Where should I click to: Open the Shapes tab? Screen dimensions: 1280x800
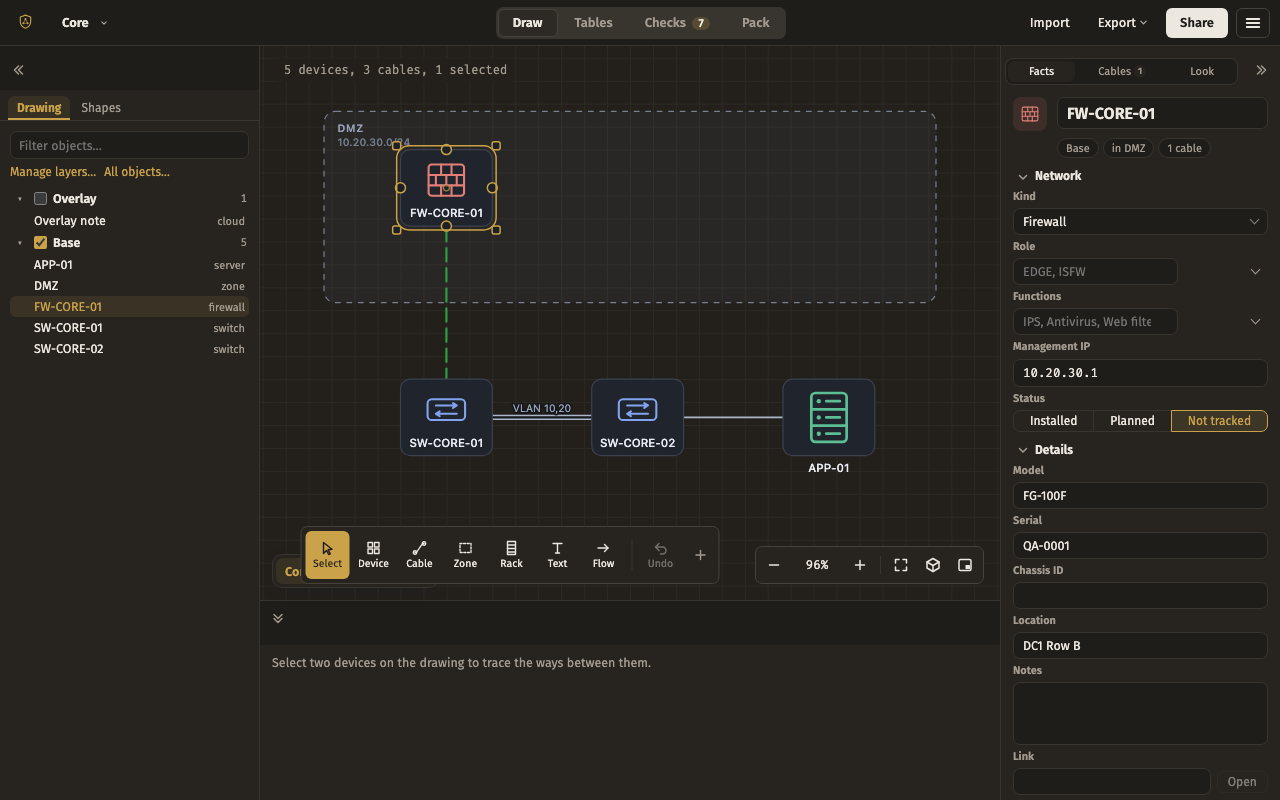point(101,108)
